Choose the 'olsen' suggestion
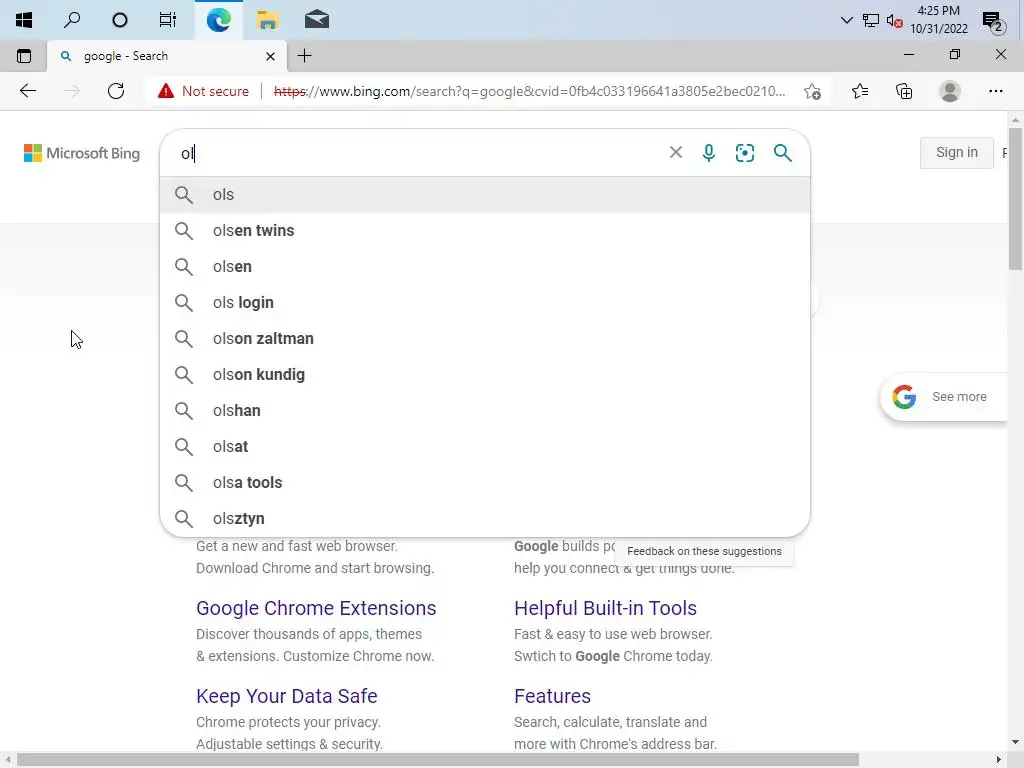1024x768 pixels. click(x=485, y=266)
